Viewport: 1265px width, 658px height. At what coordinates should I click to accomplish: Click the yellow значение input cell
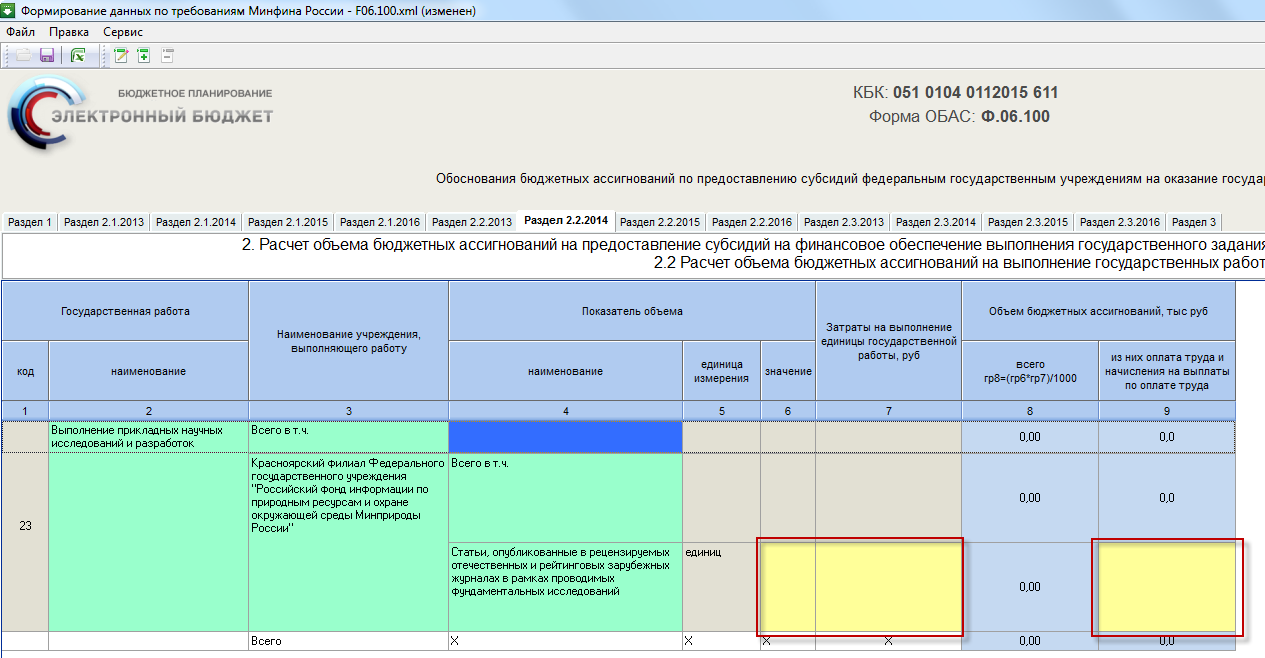coord(788,587)
